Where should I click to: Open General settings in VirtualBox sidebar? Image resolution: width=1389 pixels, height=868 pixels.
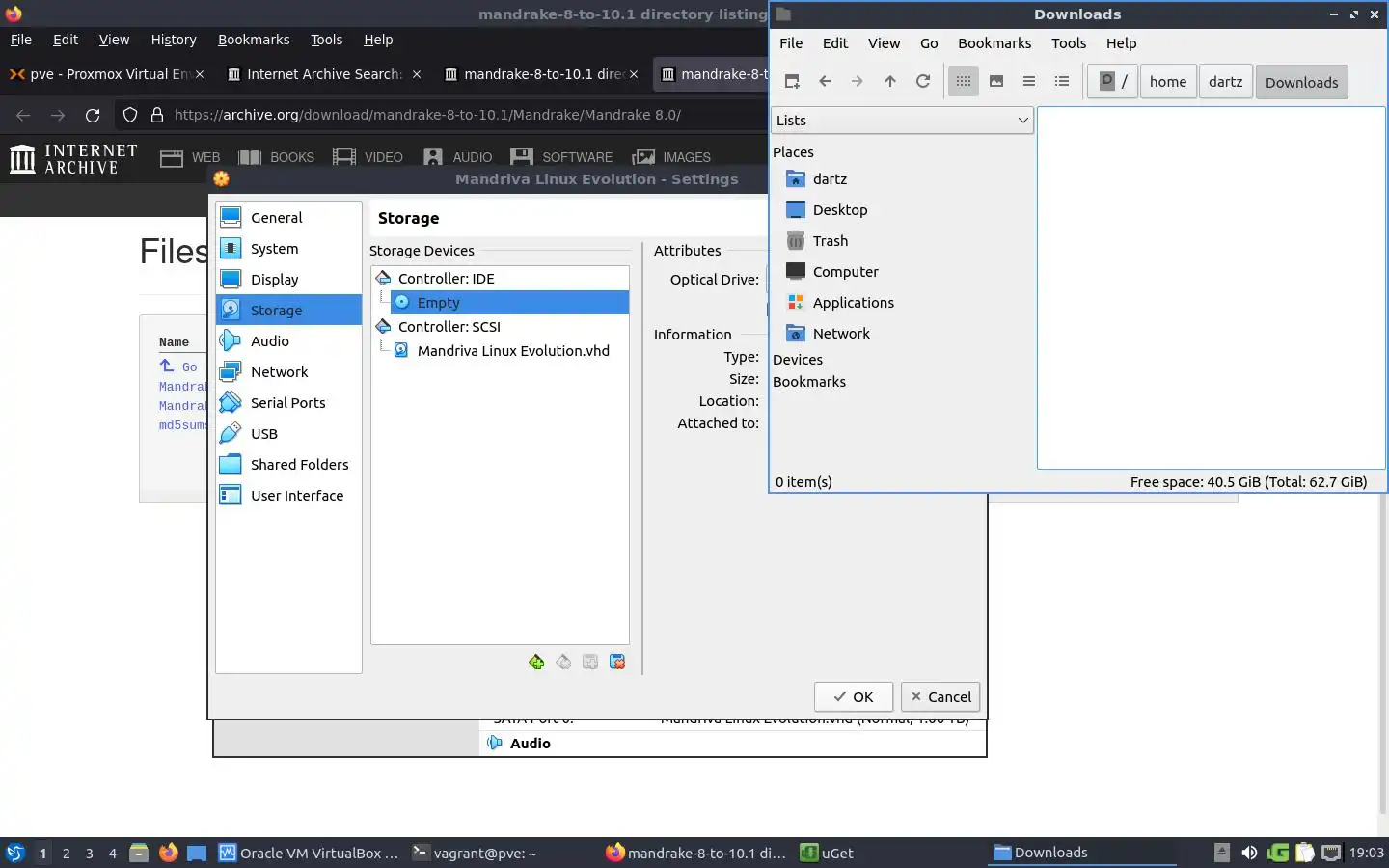click(288, 218)
